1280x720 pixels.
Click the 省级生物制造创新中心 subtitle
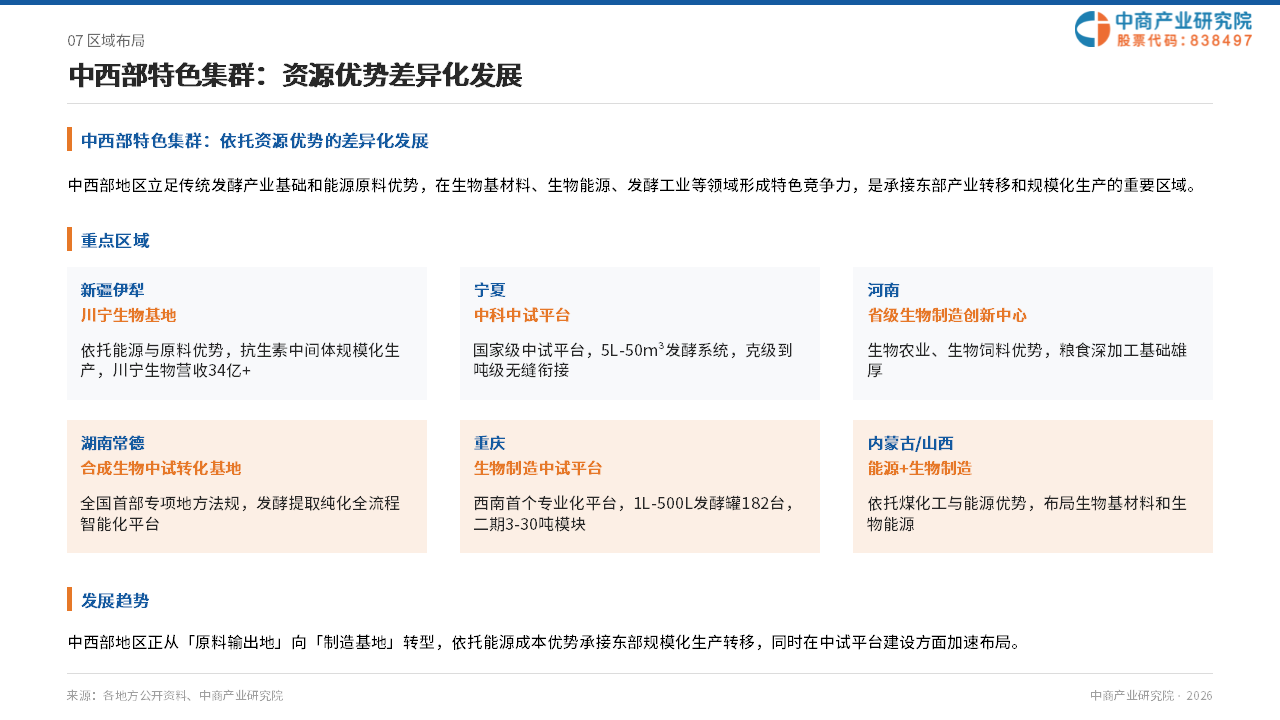[x=947, y=315]
